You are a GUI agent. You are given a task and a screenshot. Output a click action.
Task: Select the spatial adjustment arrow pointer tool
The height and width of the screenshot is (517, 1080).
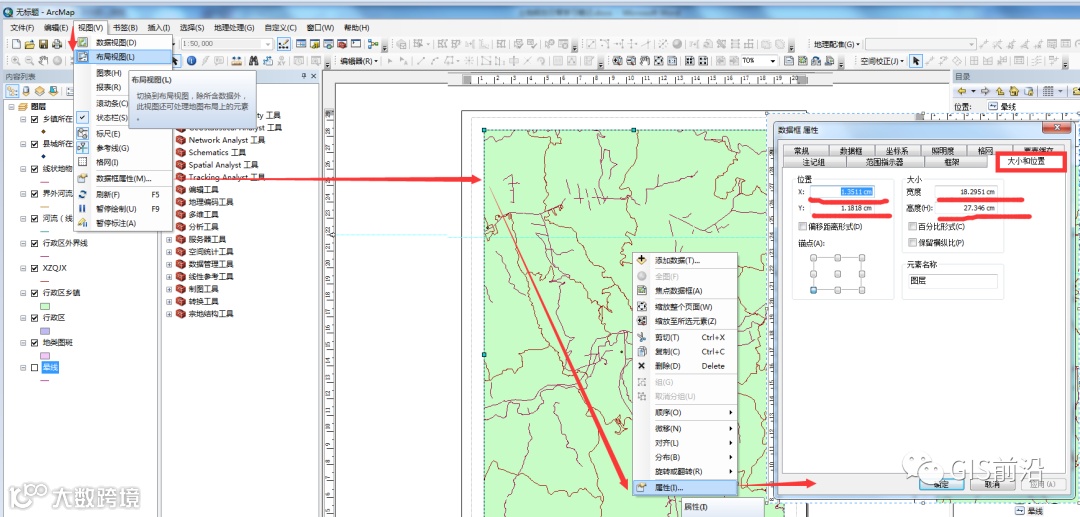[915, 61]
